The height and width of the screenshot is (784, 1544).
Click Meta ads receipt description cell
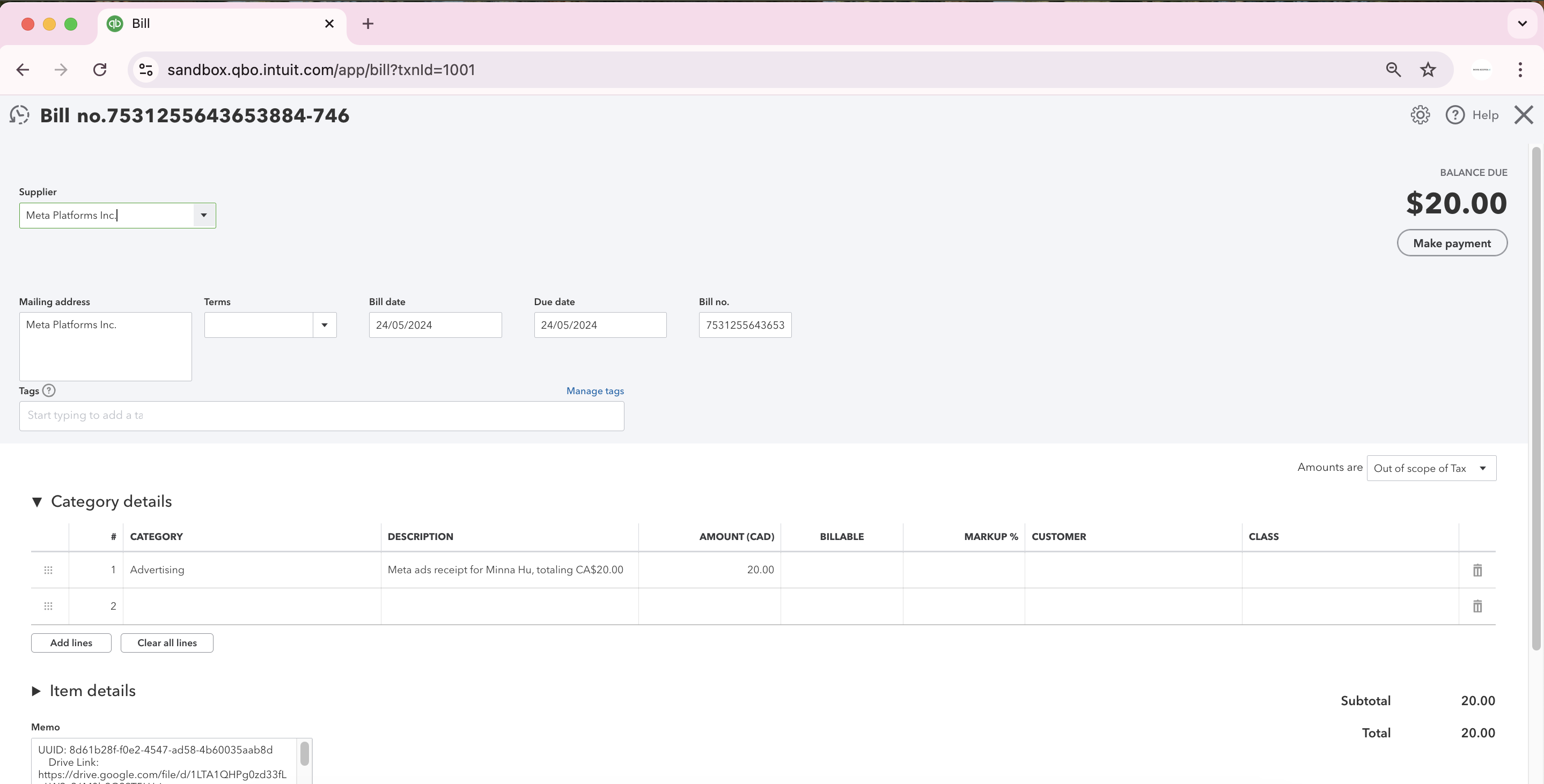pyautogui.click(x=510, y=570)
